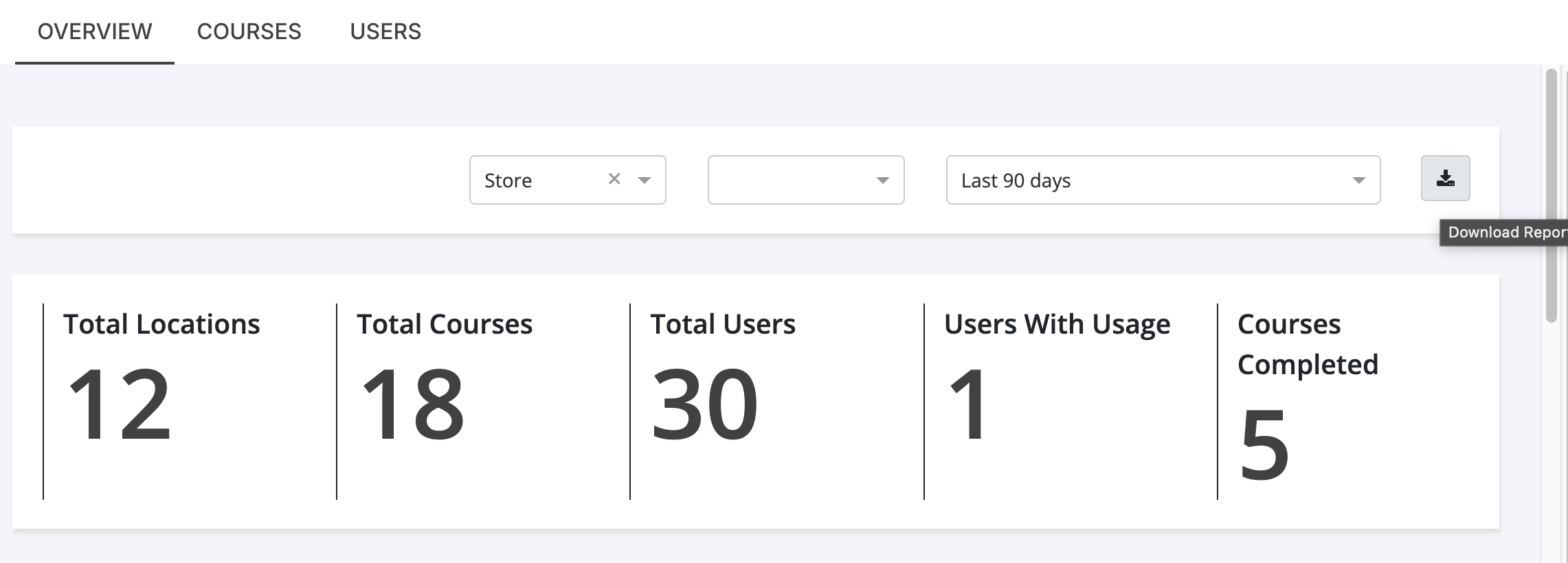The image size is (1568, 563).
Task: Open the Last 90 days date range dropdown
Action: 1163,180
